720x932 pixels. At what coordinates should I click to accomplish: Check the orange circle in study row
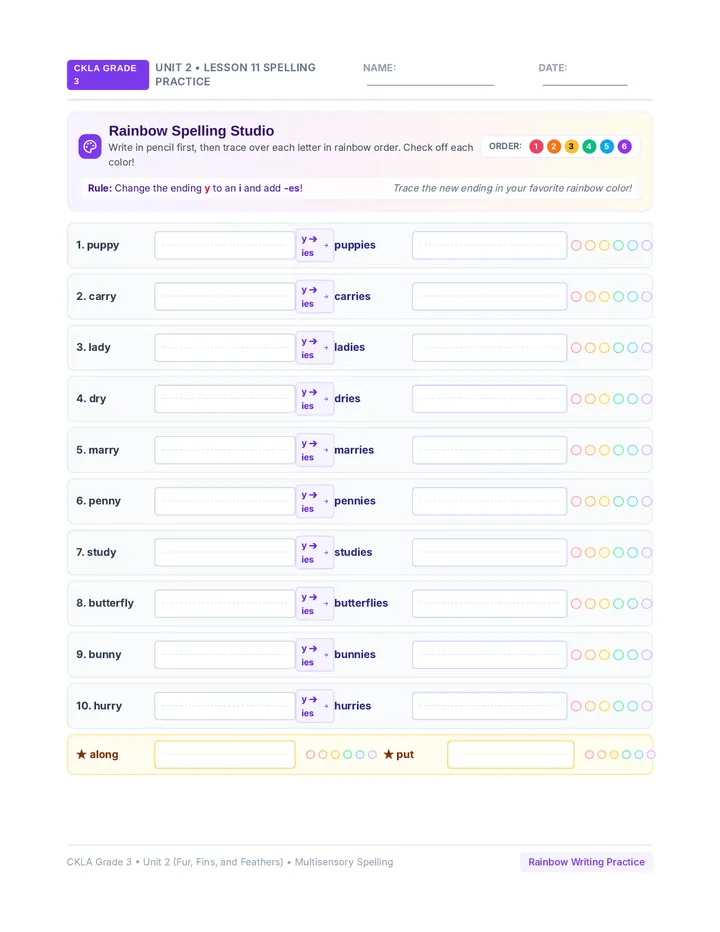[590, 552]
